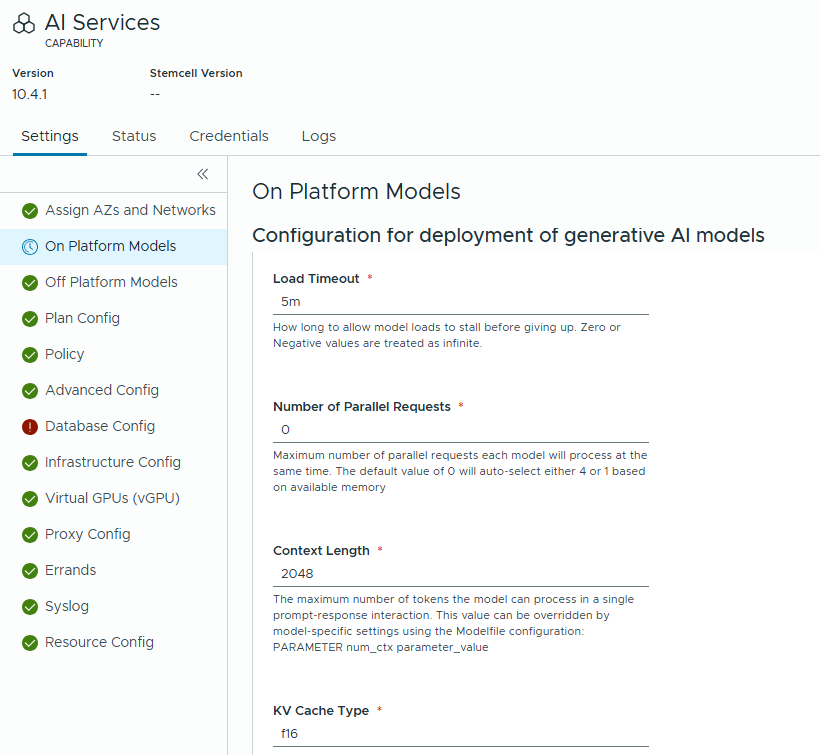Click the green check icon beside Infrastructure Config
The image size is (820, 755).
tap(30, 463)
